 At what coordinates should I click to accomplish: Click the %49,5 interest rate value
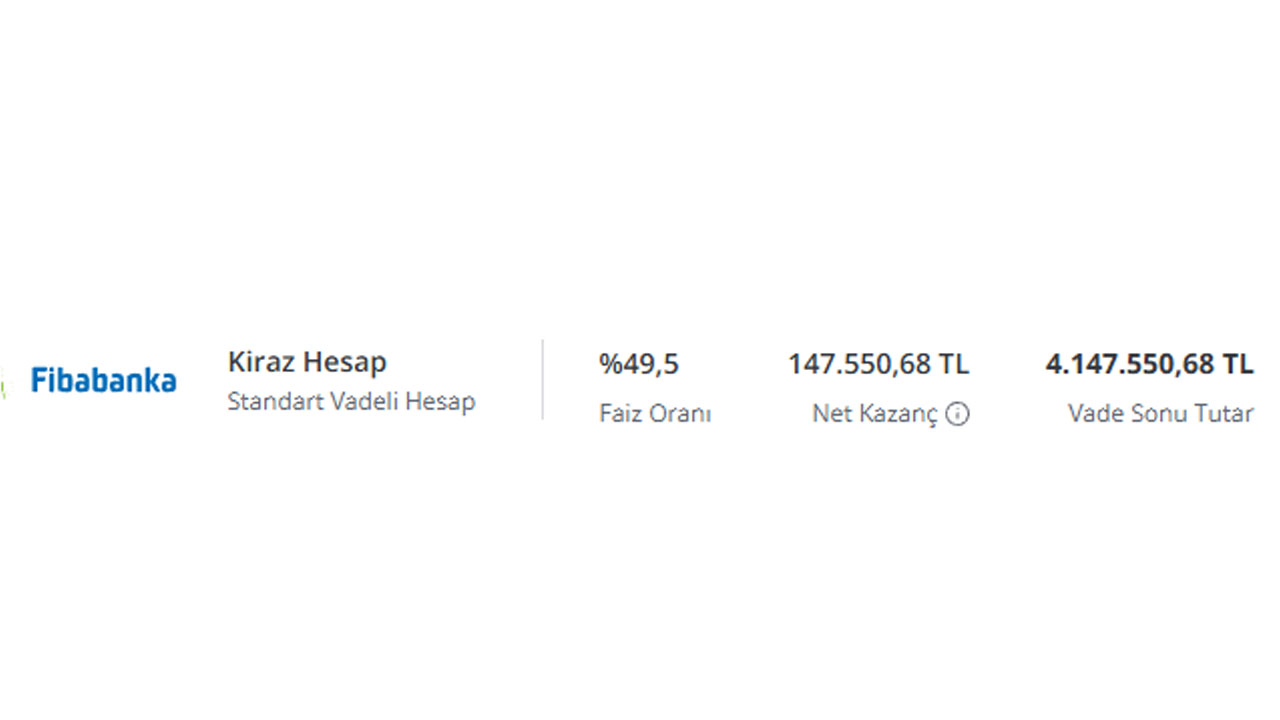coord(639,364)
